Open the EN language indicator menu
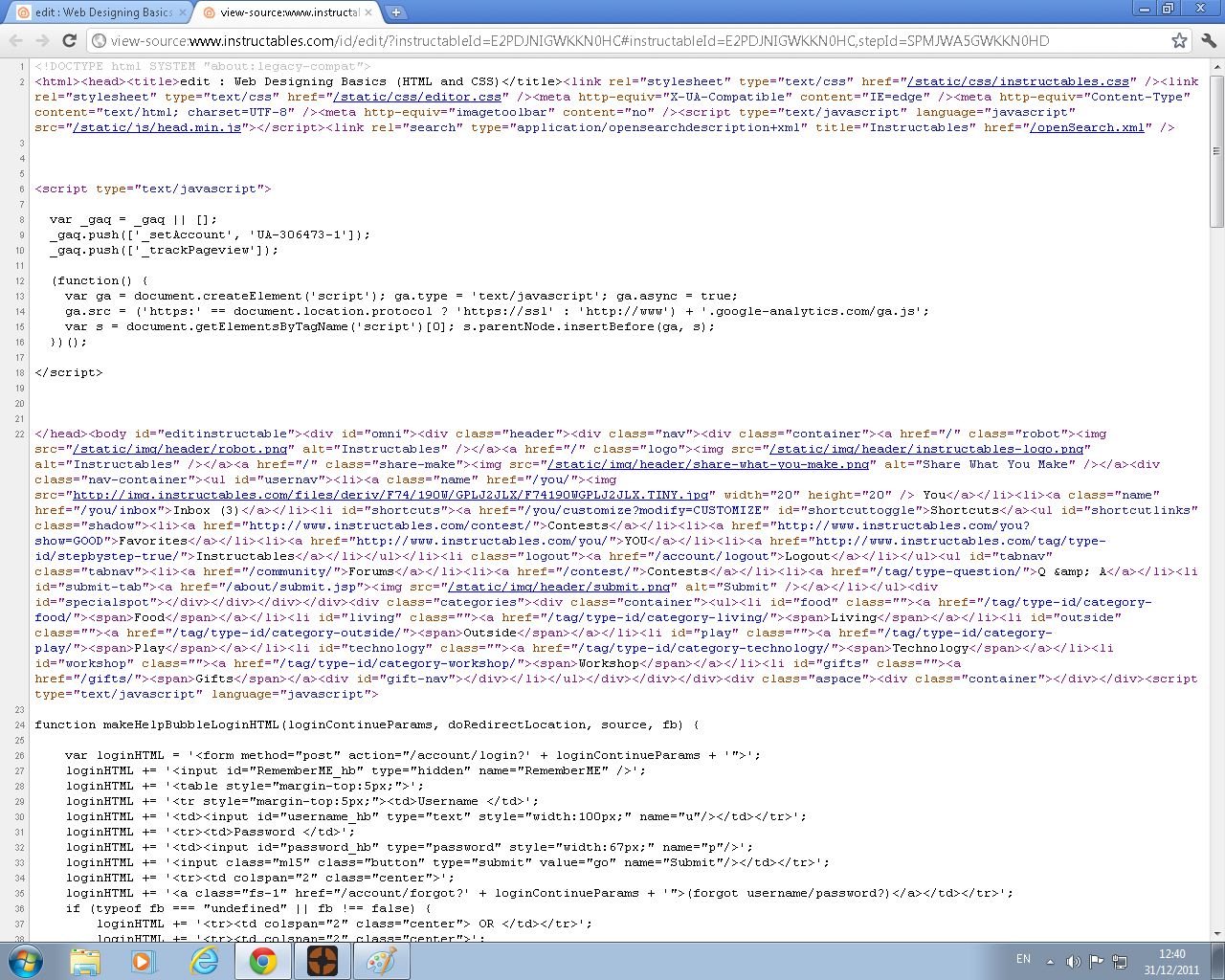1225x980 pixels. [1023, 959]
